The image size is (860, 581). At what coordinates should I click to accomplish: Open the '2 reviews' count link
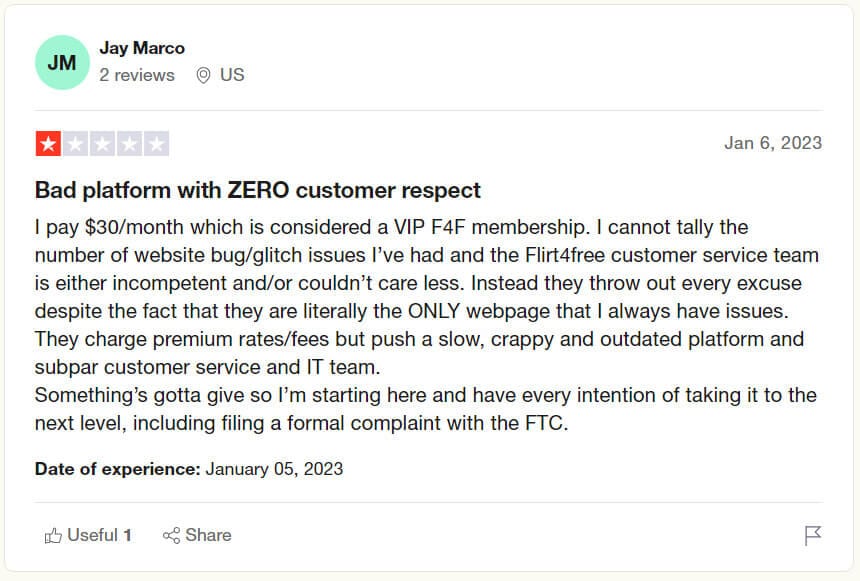(x=137, y=75)
